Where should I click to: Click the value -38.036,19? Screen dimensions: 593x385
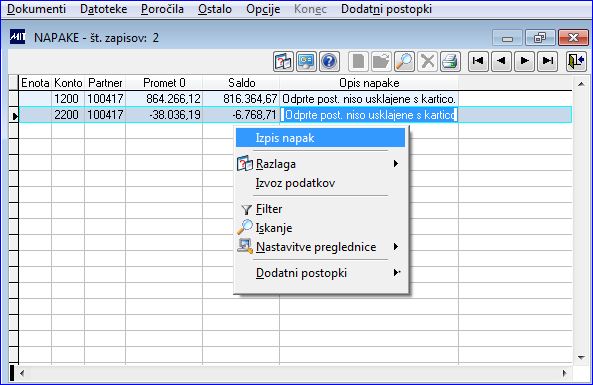click(164, 115)
